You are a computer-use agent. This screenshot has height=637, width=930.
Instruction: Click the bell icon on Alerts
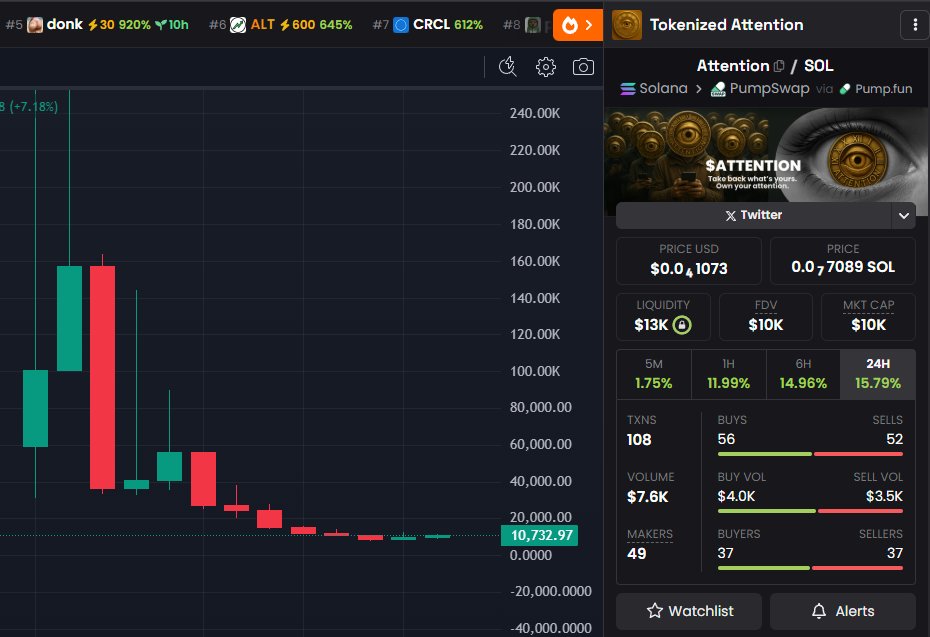click(x=819, y=611)
